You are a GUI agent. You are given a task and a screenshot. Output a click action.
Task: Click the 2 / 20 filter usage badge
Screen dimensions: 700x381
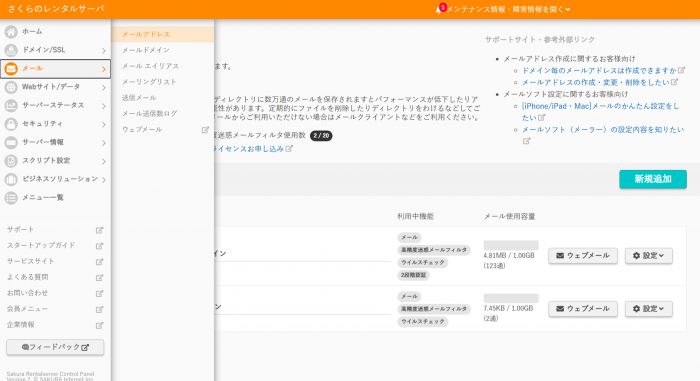click(321, 135)
